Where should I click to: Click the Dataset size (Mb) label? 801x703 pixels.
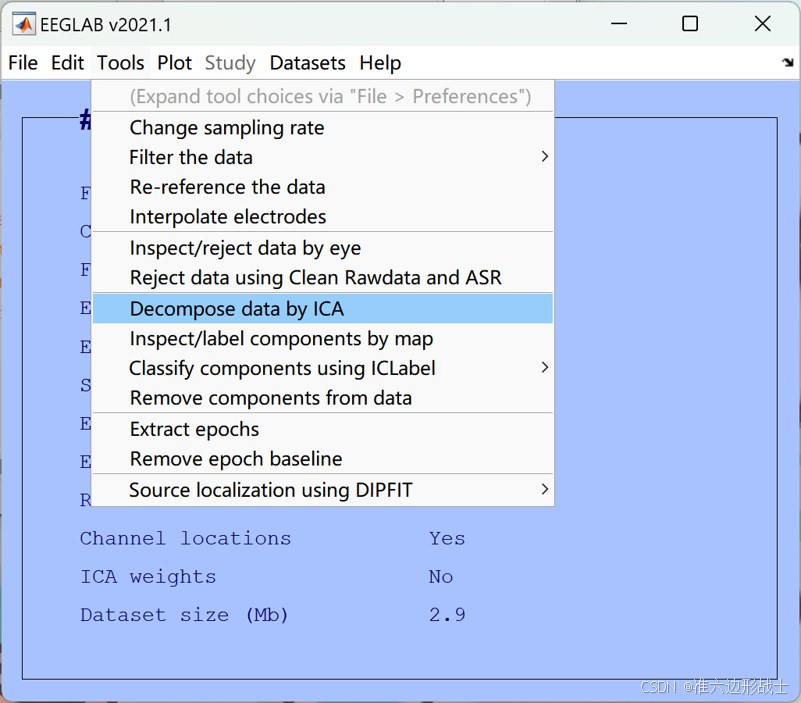pos(184,615)
